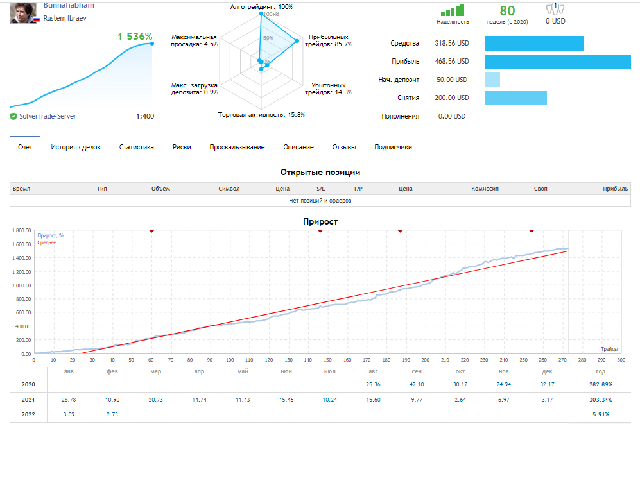Toggle the blue 'Прирост, %' legend series
This screenshot has height=480, width=640.
50,236
